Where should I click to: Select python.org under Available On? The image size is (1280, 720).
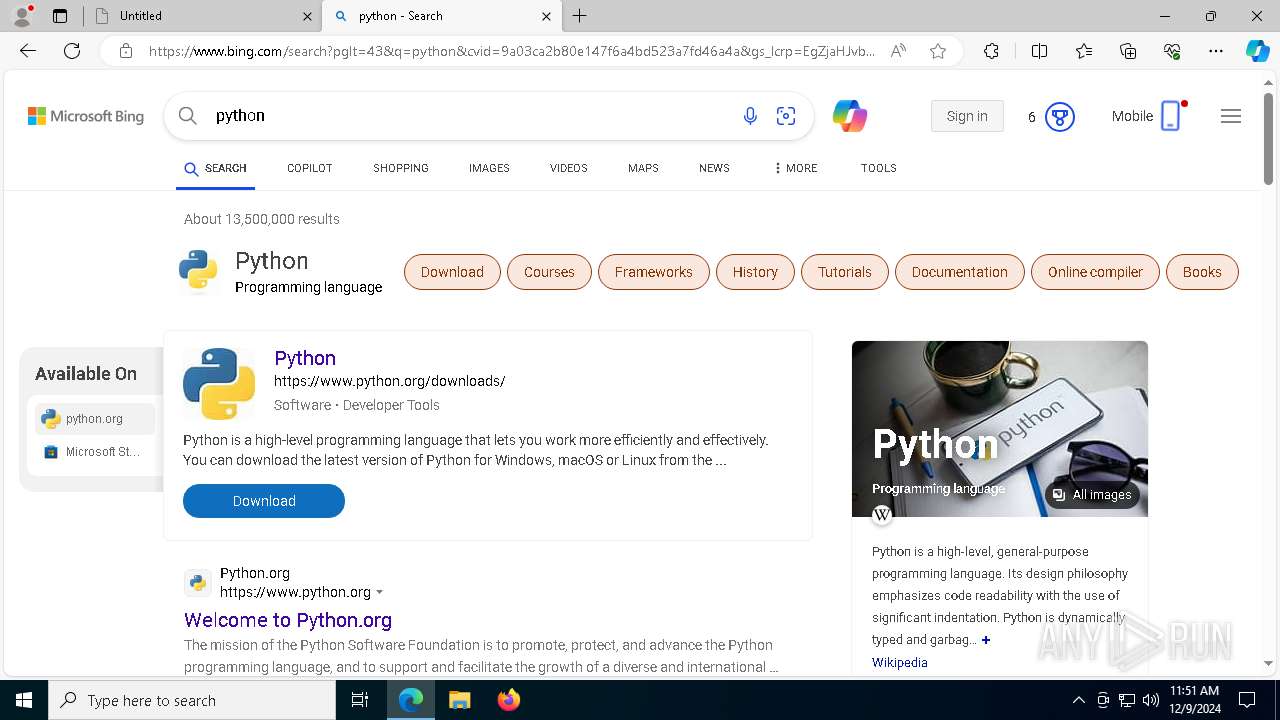click(x=95, y=419)
